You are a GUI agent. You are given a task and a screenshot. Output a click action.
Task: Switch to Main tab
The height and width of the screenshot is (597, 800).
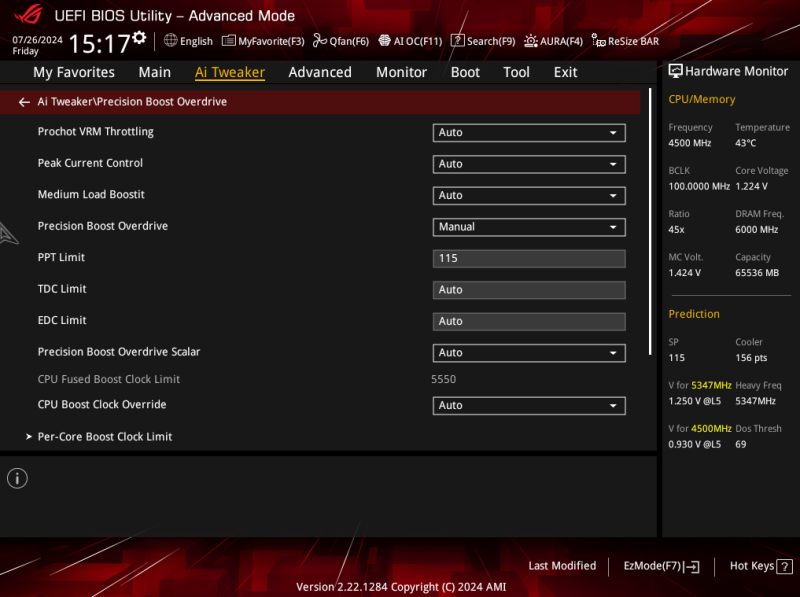[x=155, y=72]
